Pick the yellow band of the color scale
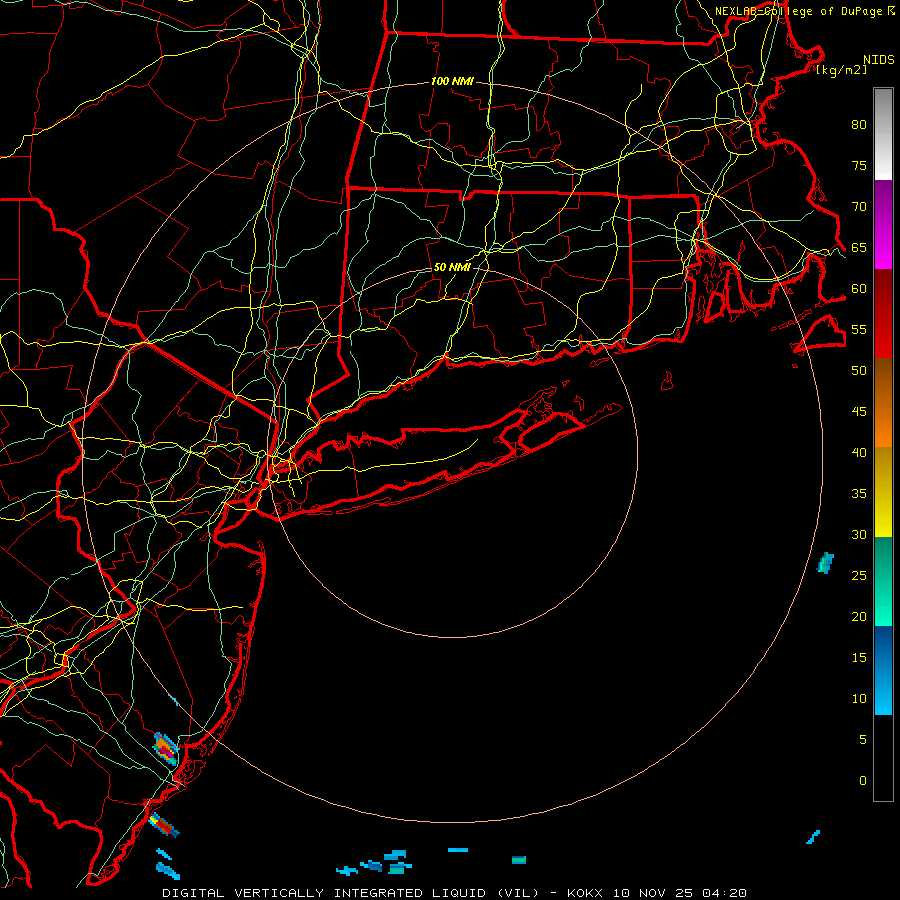The image size is (900, 900). coord(883,492)
